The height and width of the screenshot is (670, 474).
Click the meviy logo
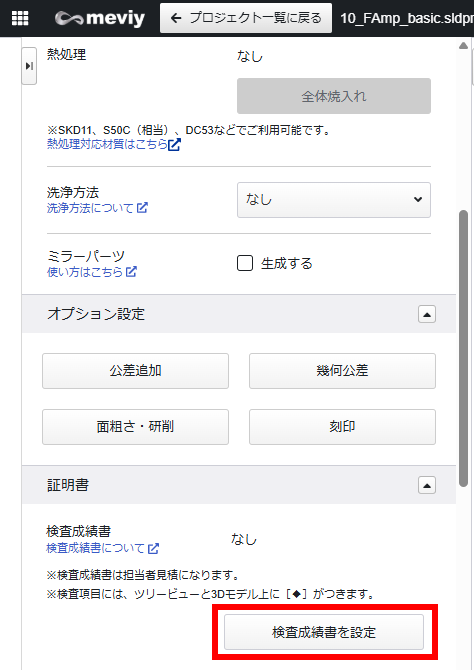[100, 18]
